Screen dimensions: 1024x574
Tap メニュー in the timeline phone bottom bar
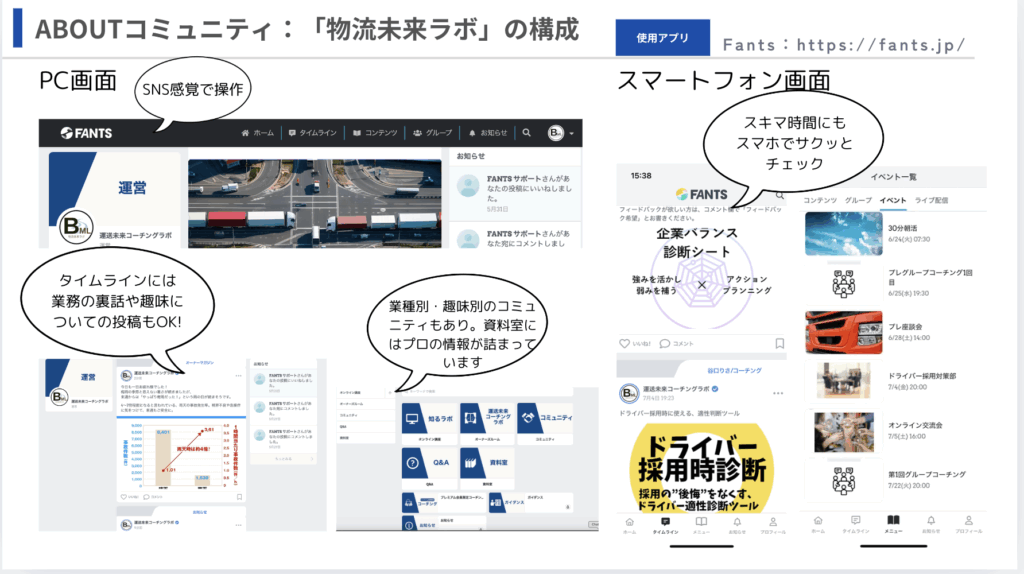point(701,526)
